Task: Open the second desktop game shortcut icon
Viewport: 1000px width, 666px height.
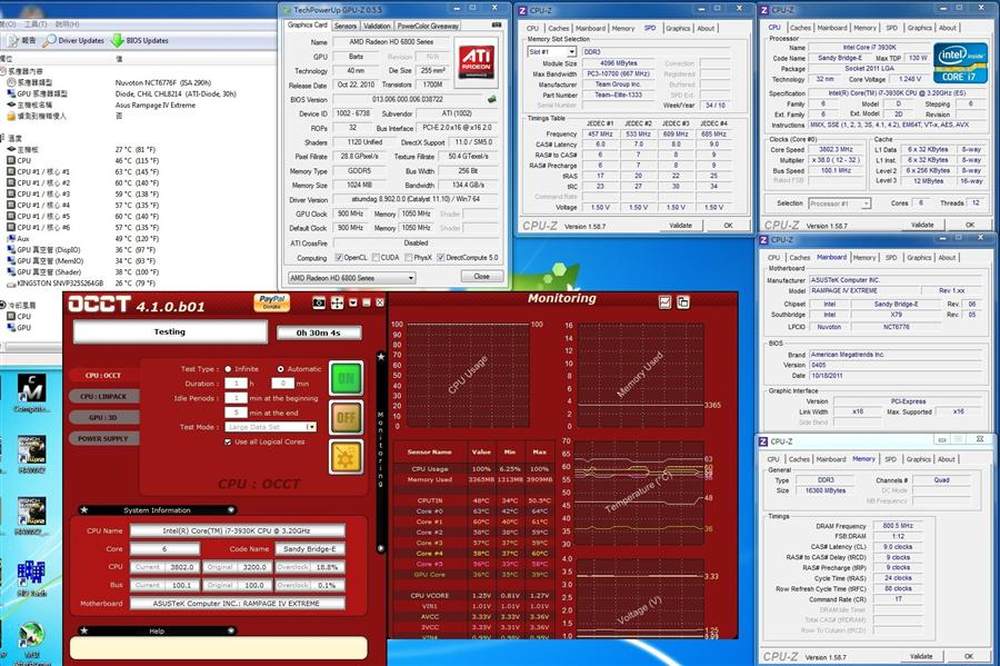Action: point(31,450)
